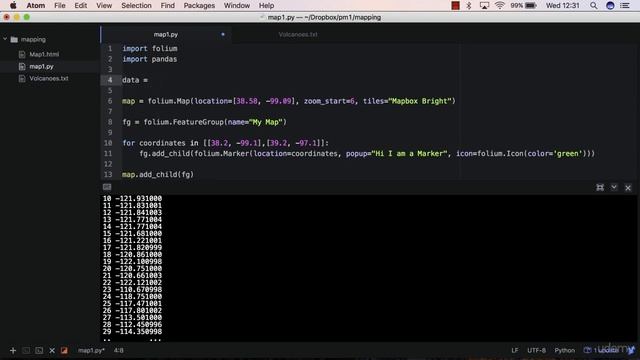Click the battery status indicator
This screenshot has height=360, width=640.
(x=523, y=5)
